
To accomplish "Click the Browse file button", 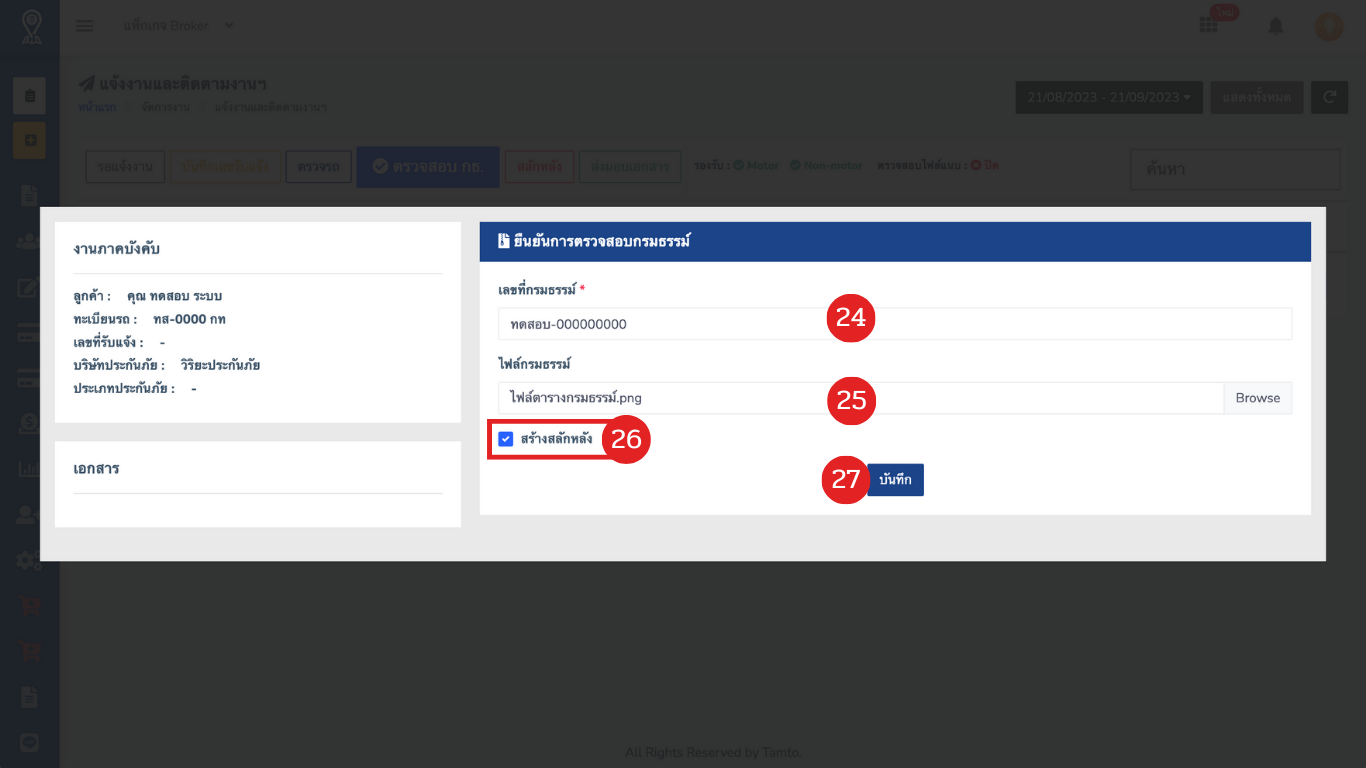I will tap(1257, 398).
